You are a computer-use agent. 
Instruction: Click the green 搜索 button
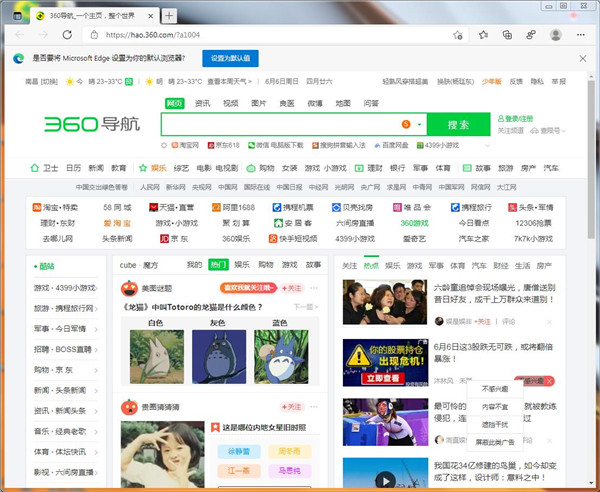458,125
